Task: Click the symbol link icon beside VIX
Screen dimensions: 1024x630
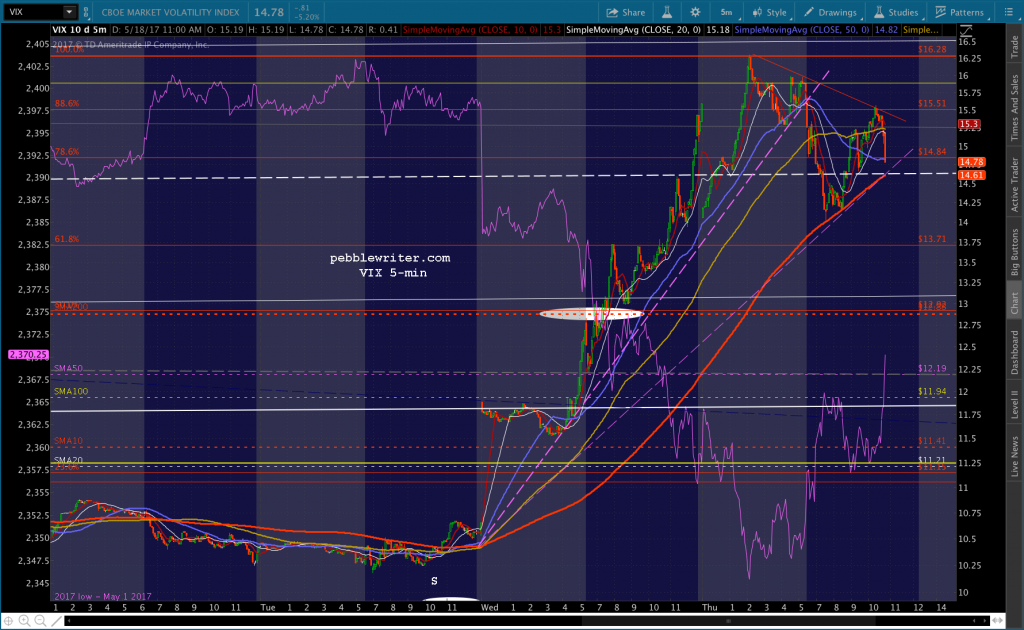Action: click(x=86, y=12)
